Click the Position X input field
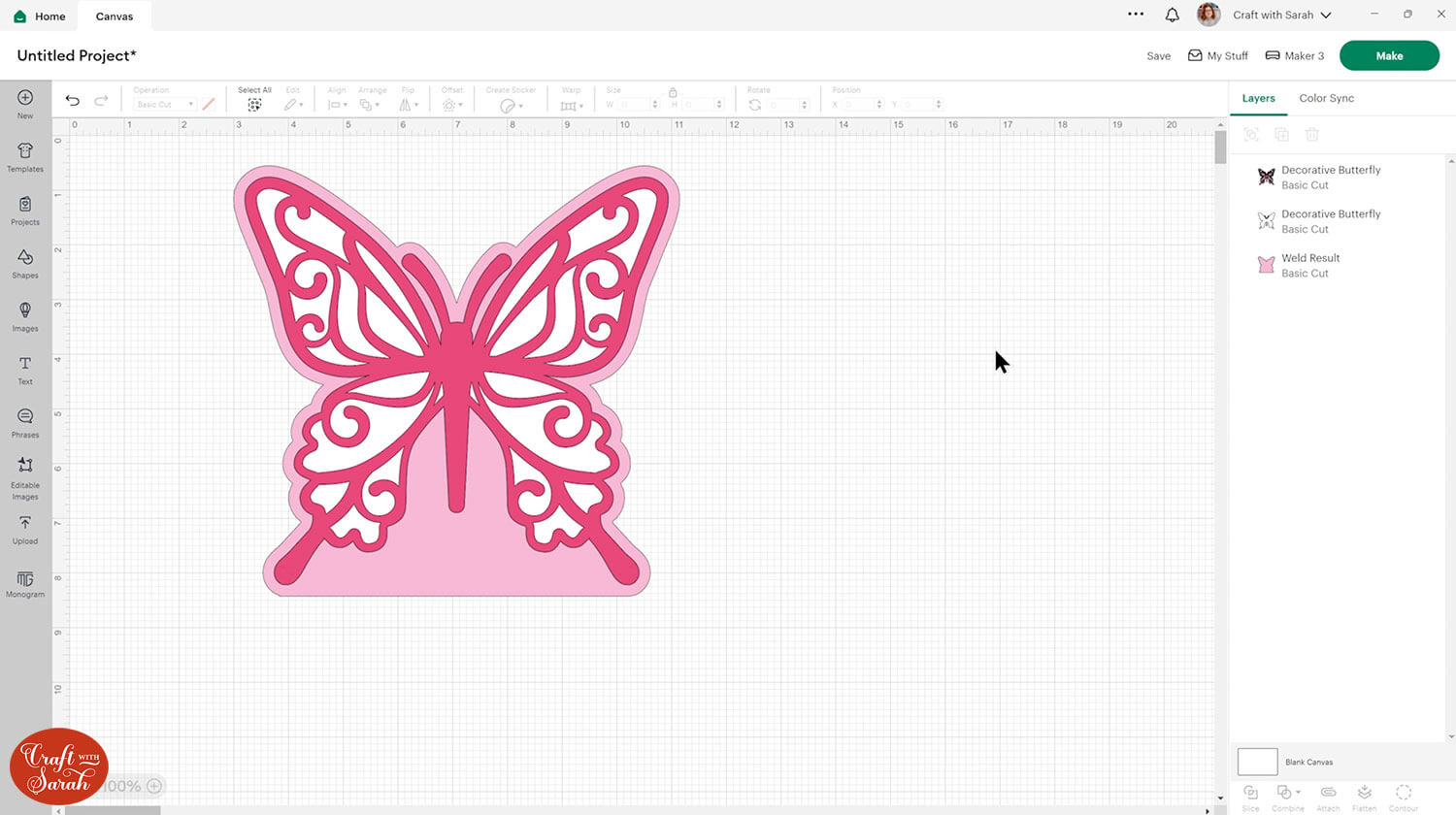Image resolution: width=1456 pixels, height=815 pixels. tap(862, 105)
